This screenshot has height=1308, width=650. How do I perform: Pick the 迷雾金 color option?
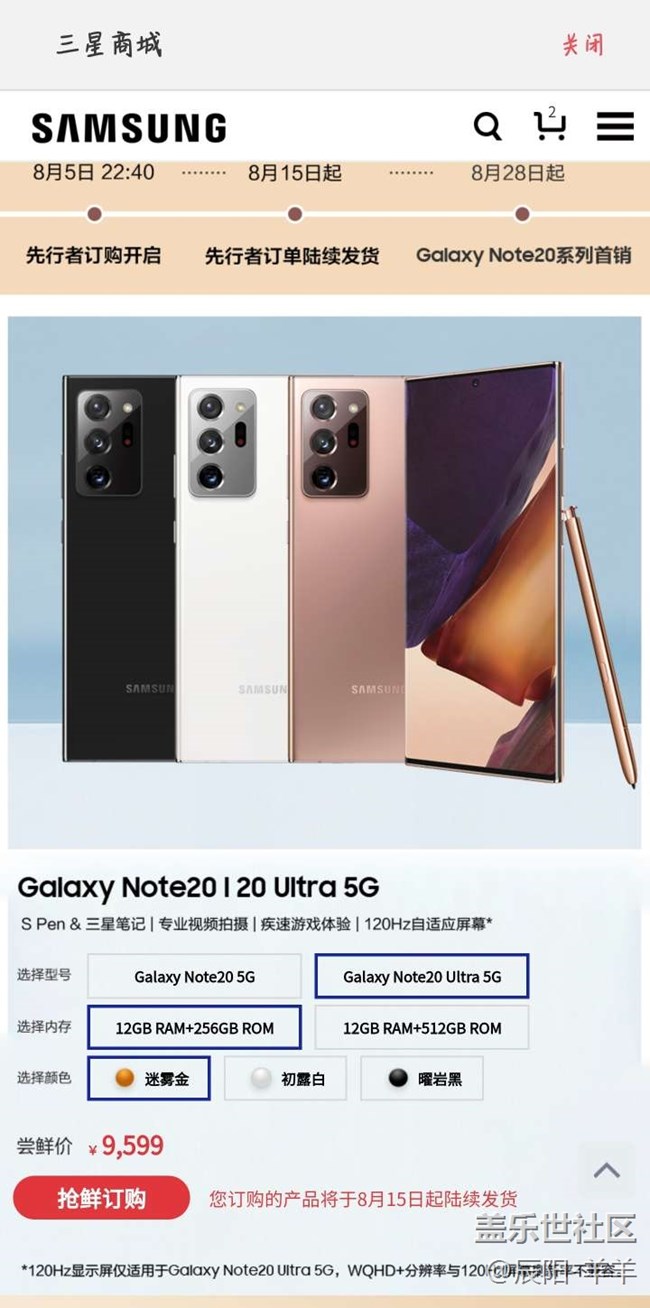[x=149, y=1078]
